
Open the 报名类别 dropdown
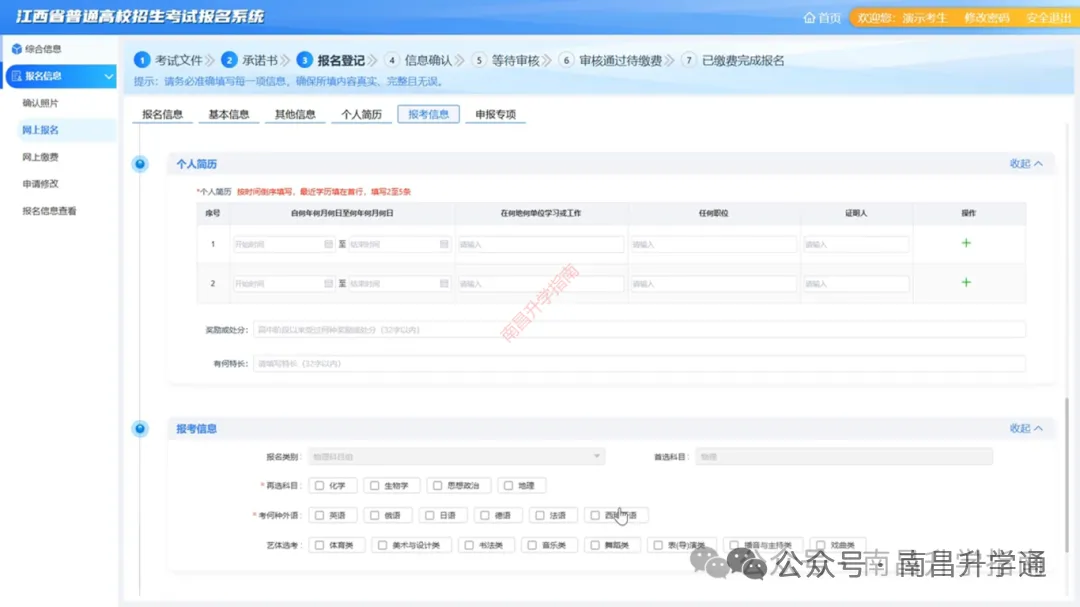457,456
